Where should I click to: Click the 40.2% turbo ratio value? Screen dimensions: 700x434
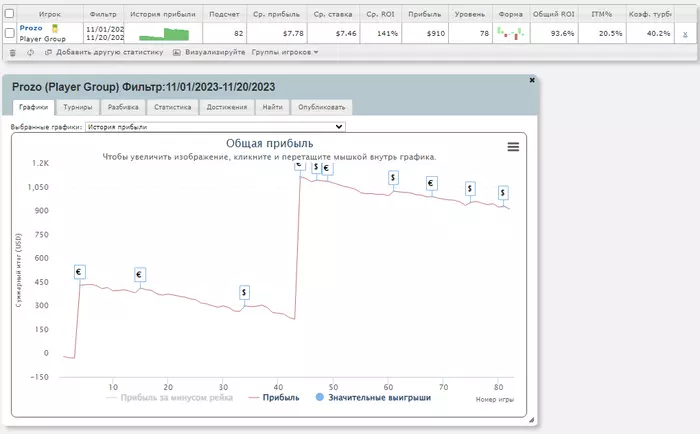(658, 33)
